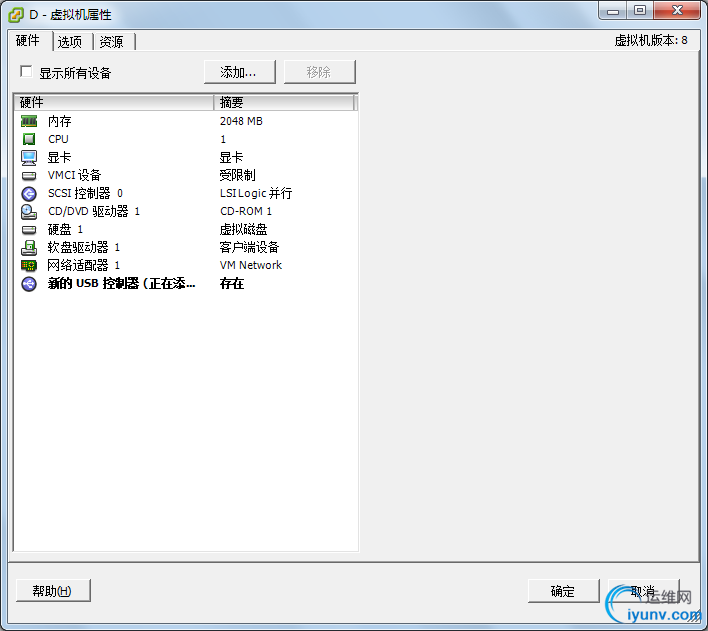The width and height of the screenshot is (708, 631).
Task: Click the 网络适配器 1 network card icon
Action: click(x=29, y=265)
